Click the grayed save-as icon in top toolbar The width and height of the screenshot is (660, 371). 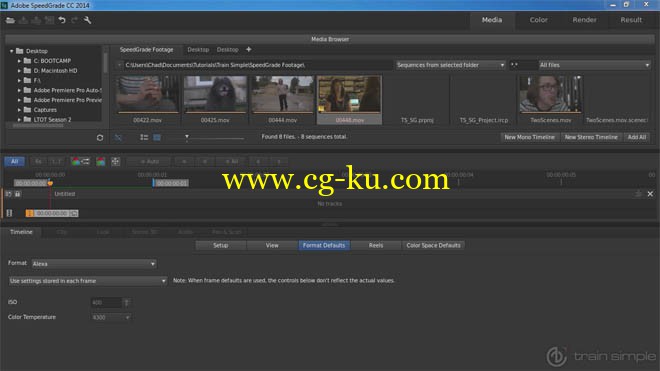tap(36, 20)
